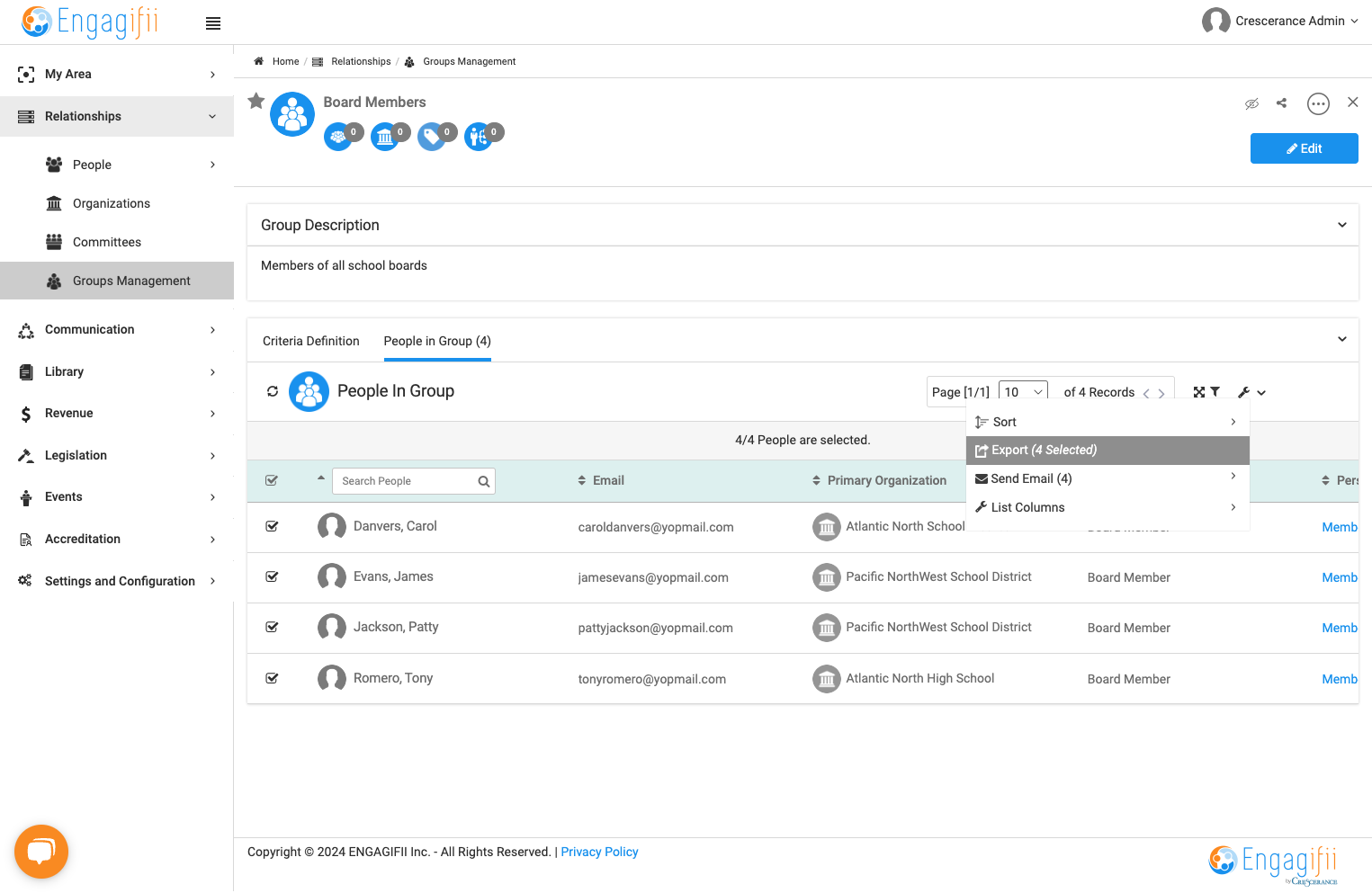Image resolution: width=1372 pixels, height=893 pixels.
Task: Uncheck Jackson, Patty row checkbox
Action: pos(272,627)
